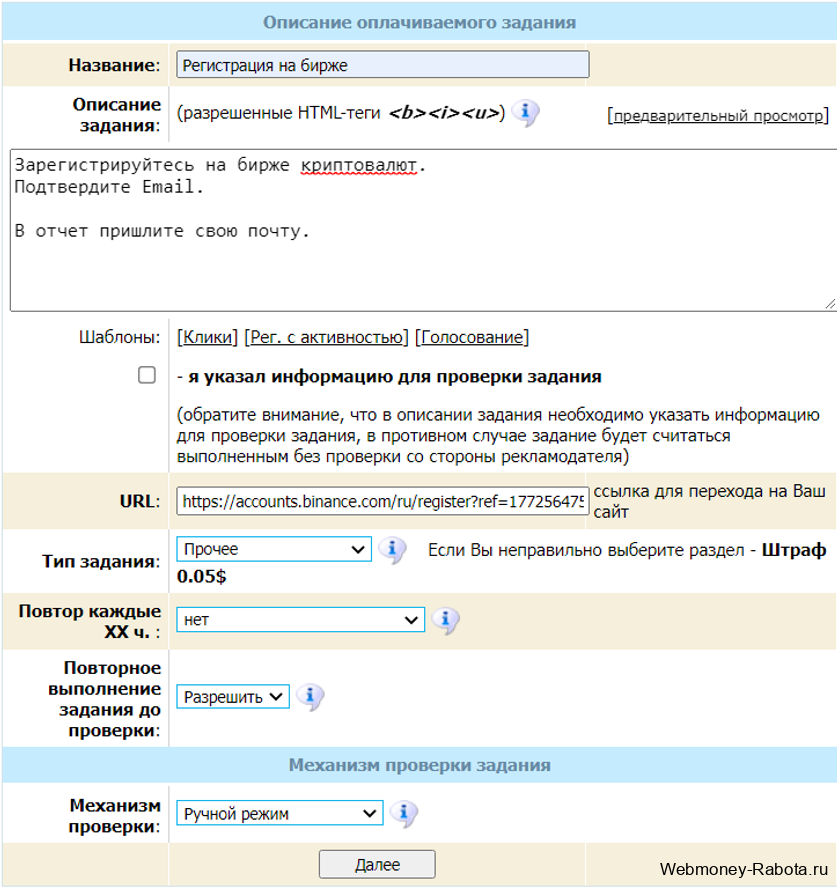Open the Разрешить repeat execution dropdown
The width and height of the screenshot is (837, 887).
(233, 697)
